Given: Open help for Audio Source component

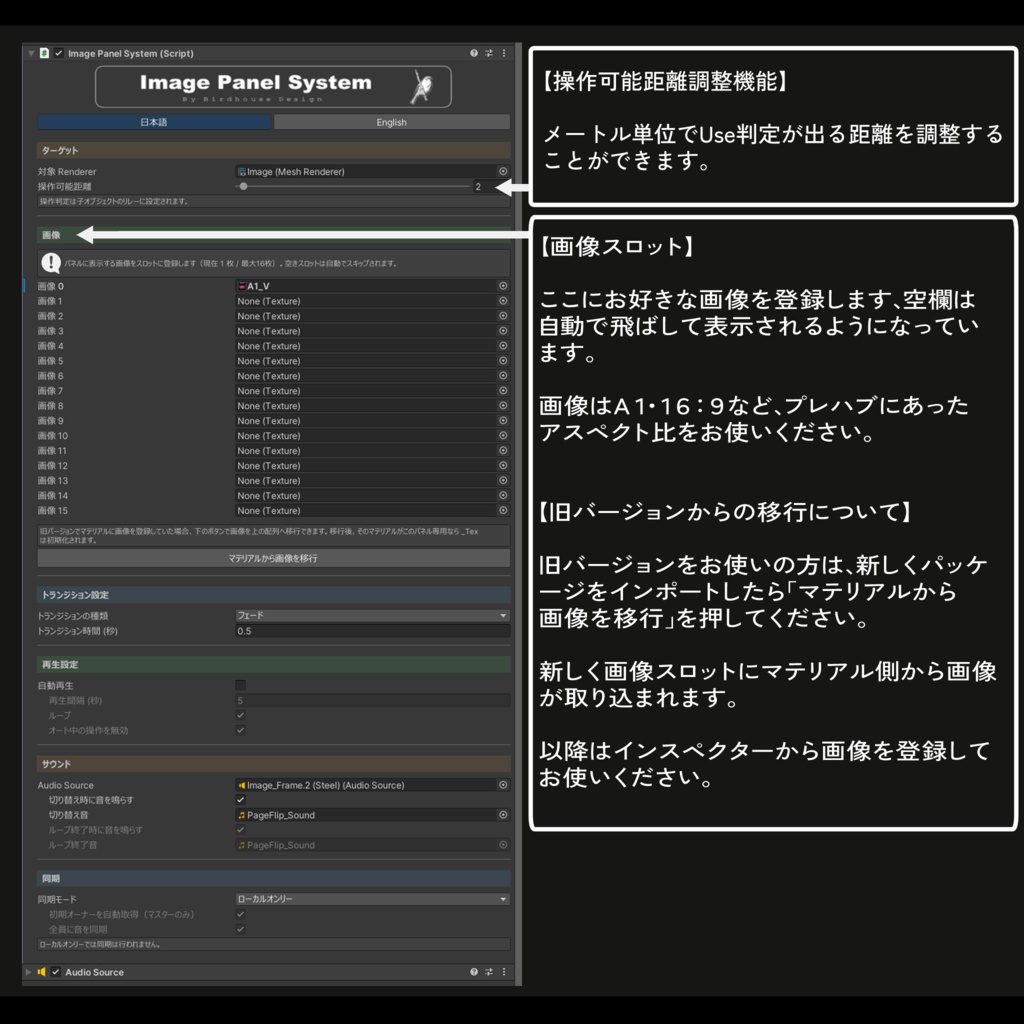Looking at the screenshot, I should tap(473, 972).
